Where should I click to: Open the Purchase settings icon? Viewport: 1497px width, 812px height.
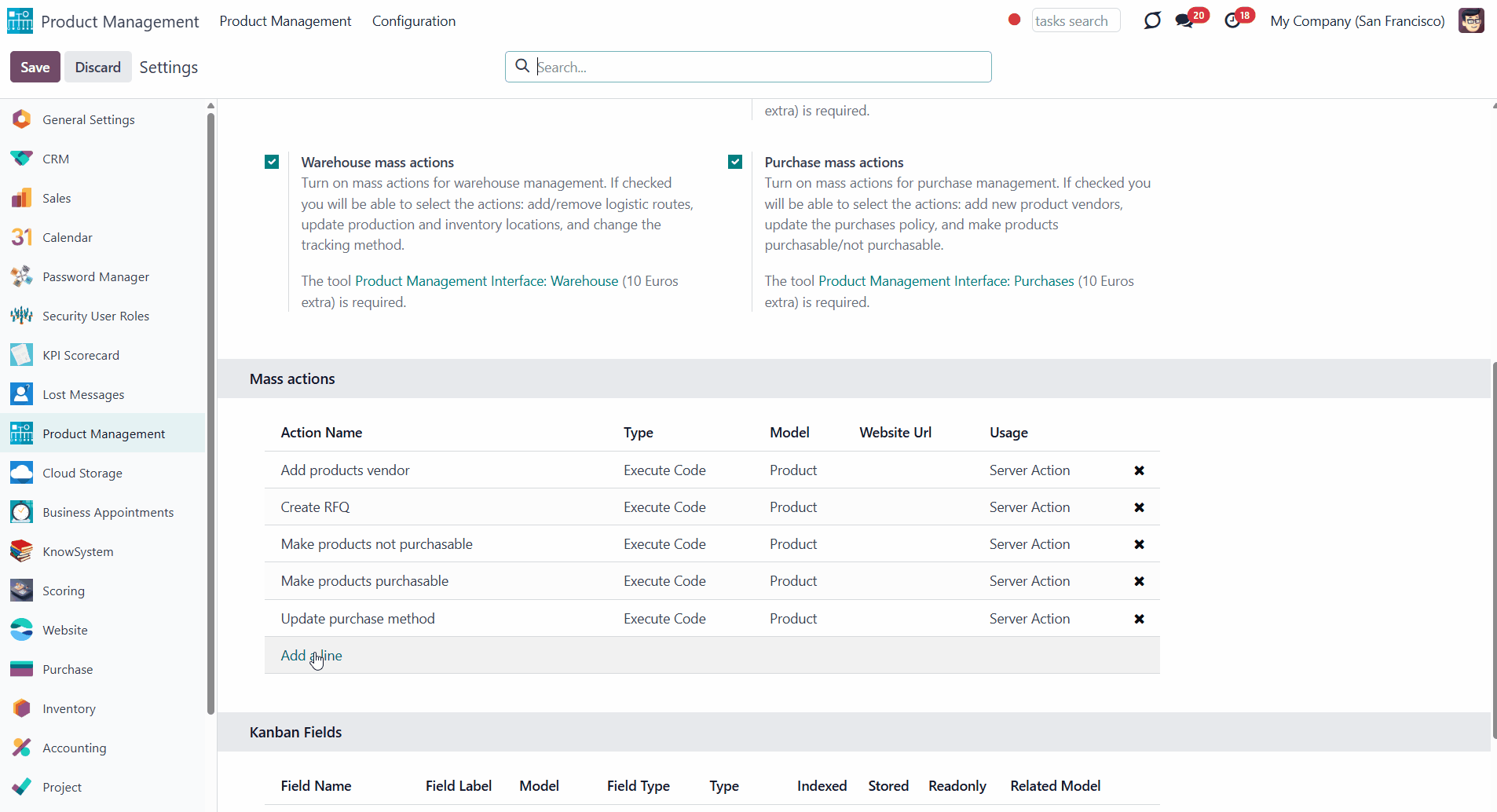[22, 669]
